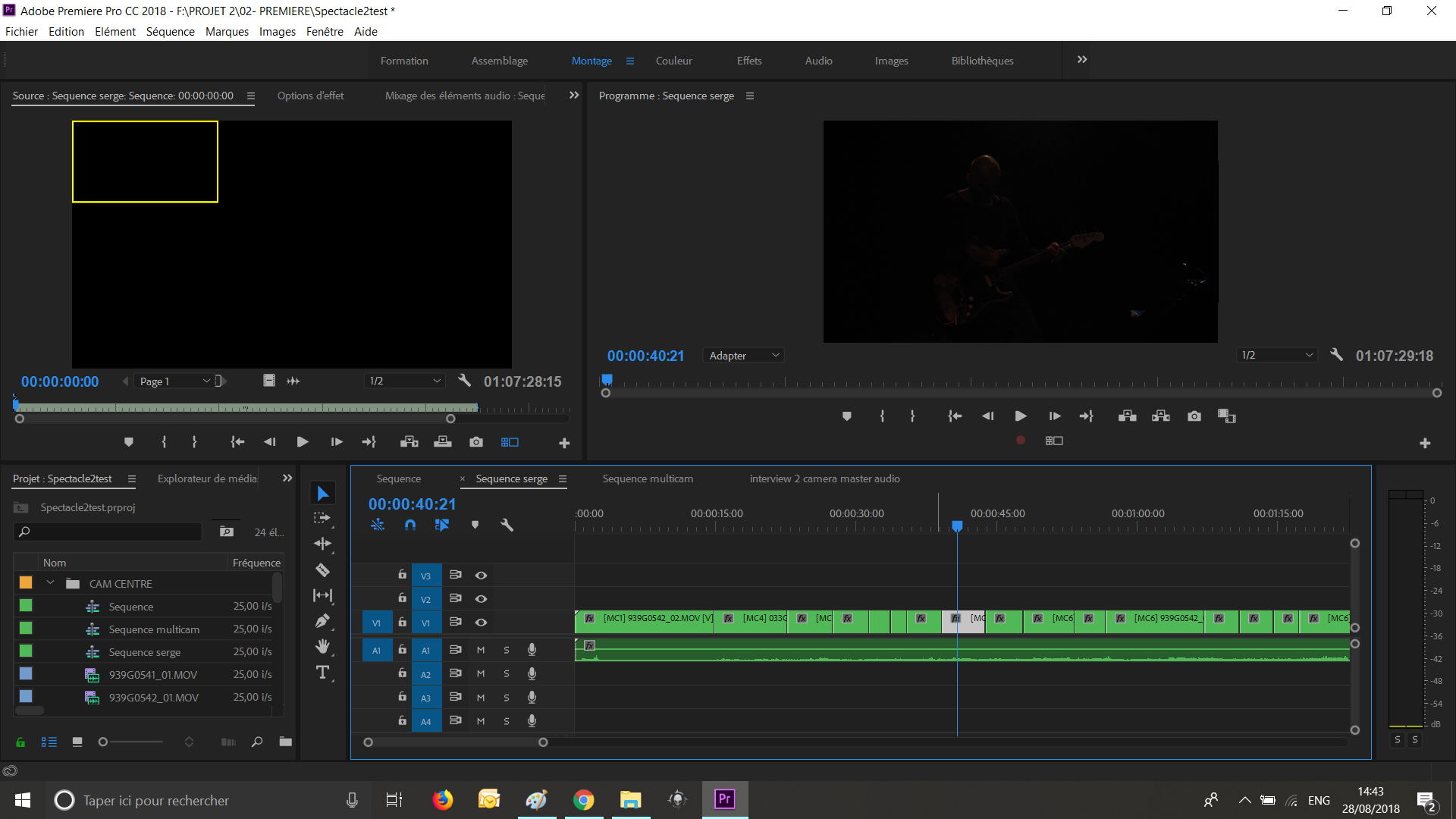Open timeline display settings wrench

pyautogui.click(x=507, y=525)
